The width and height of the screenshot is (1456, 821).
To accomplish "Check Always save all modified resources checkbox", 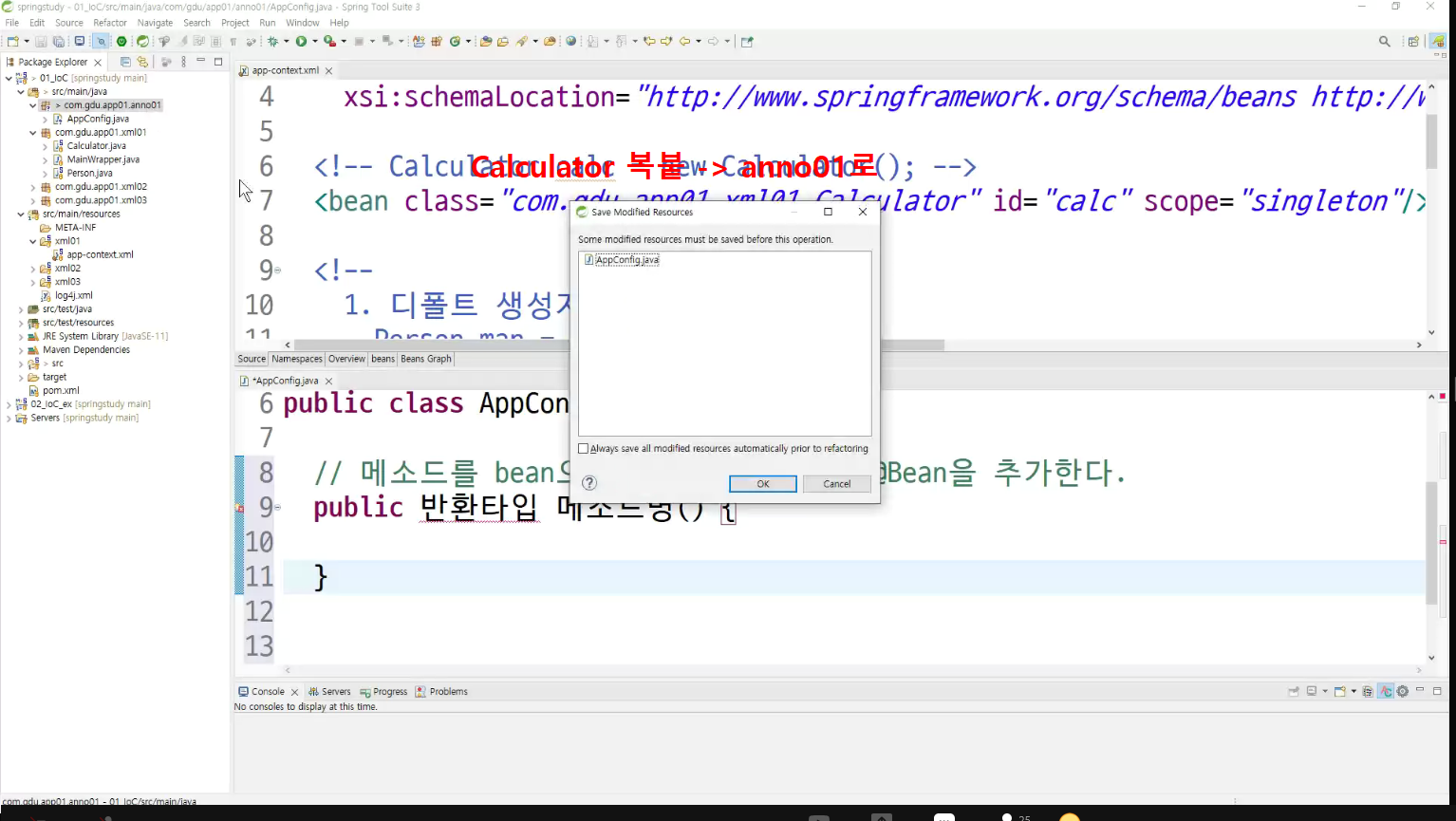I will pos(584,449).
